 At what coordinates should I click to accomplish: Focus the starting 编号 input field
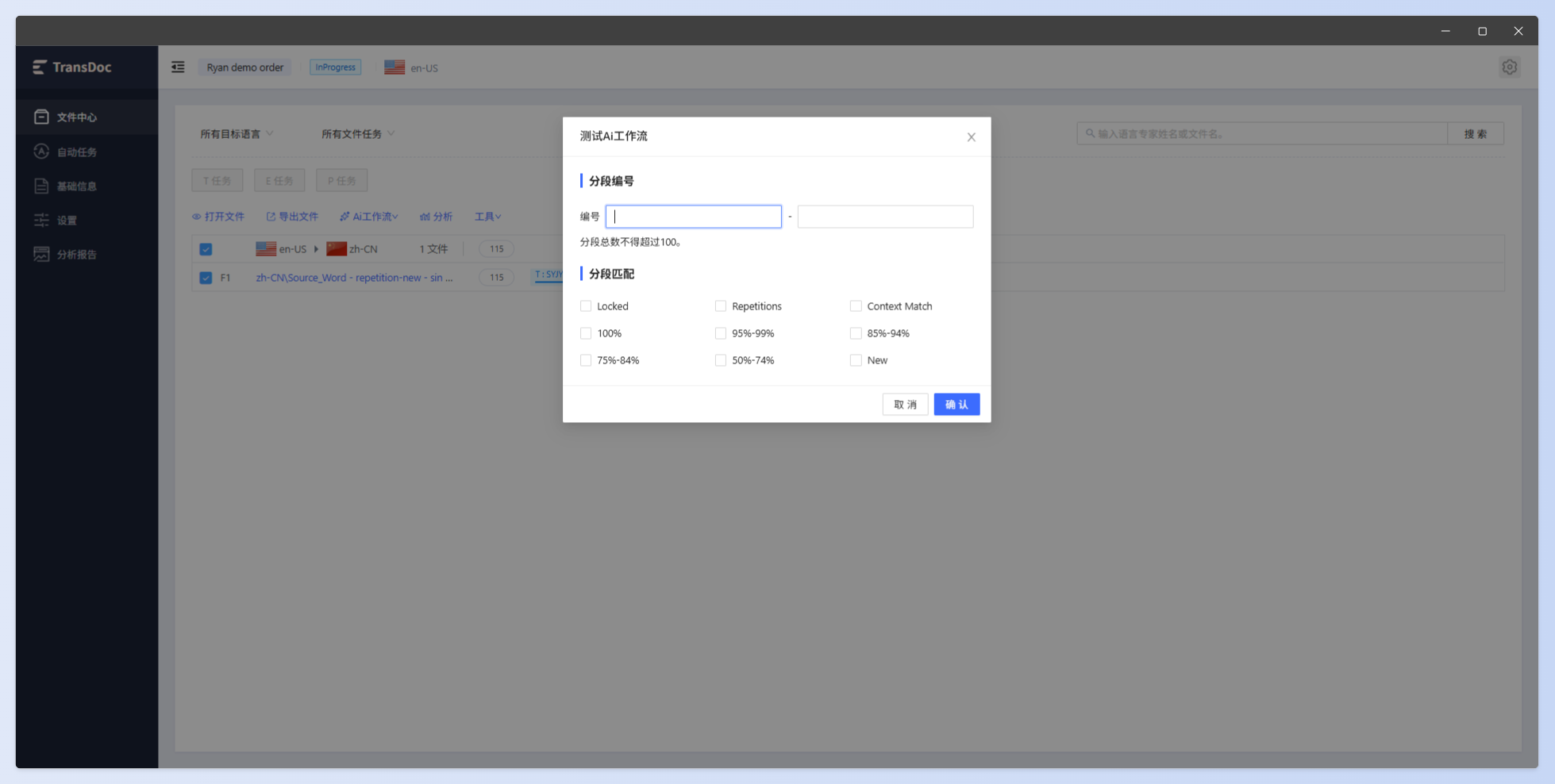tap(694, 217)
